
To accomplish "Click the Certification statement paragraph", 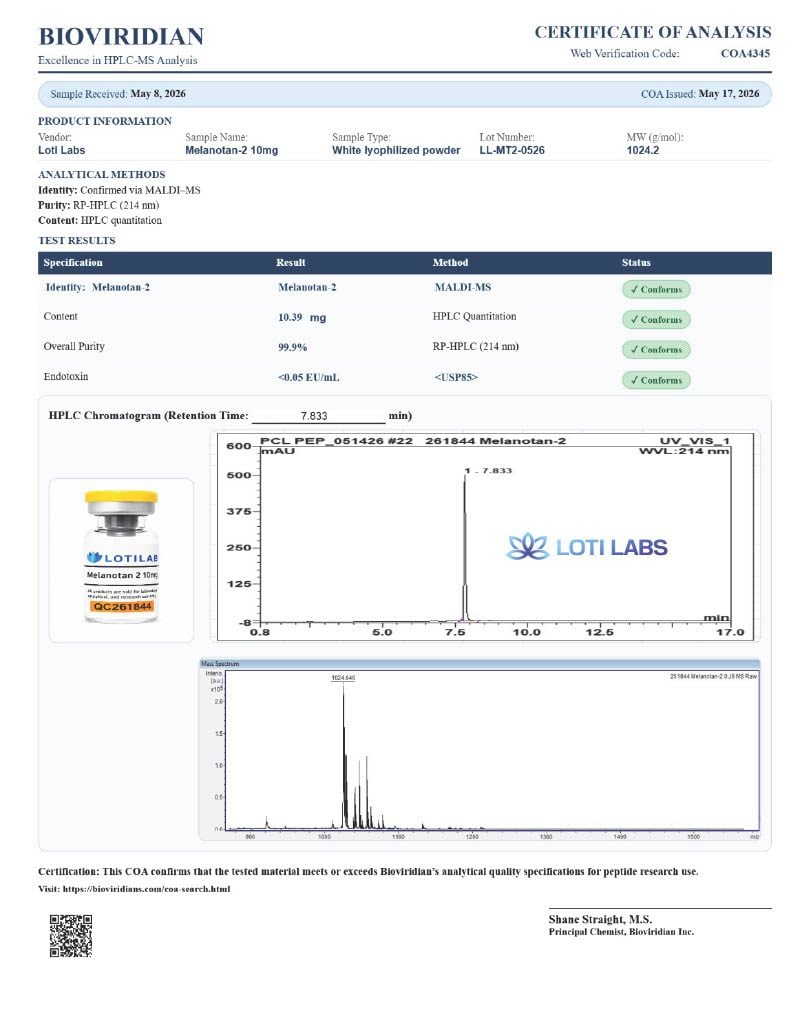I will click(368, 871).
